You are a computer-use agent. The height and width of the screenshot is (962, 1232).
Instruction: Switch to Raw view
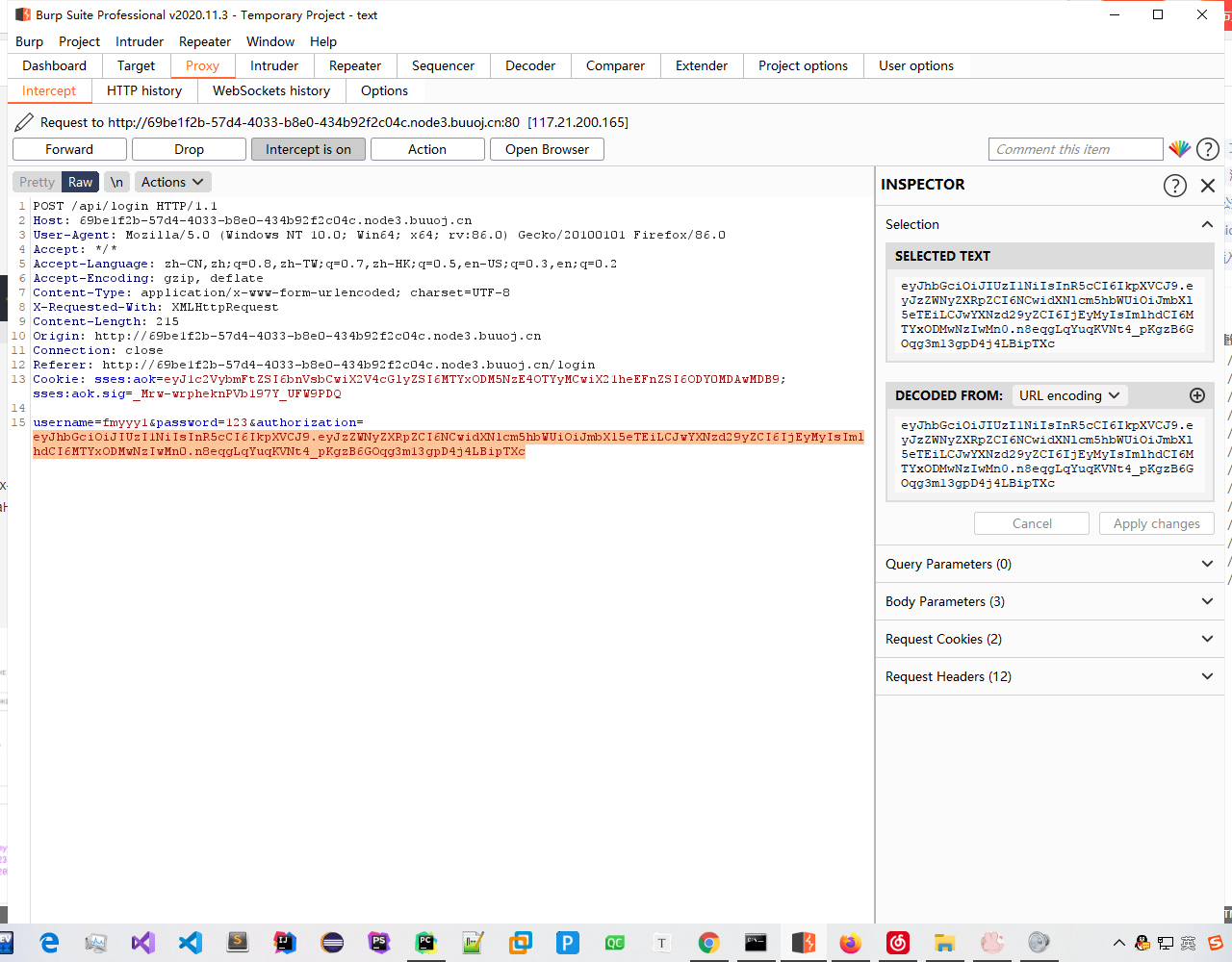click(x=81, y=182)
